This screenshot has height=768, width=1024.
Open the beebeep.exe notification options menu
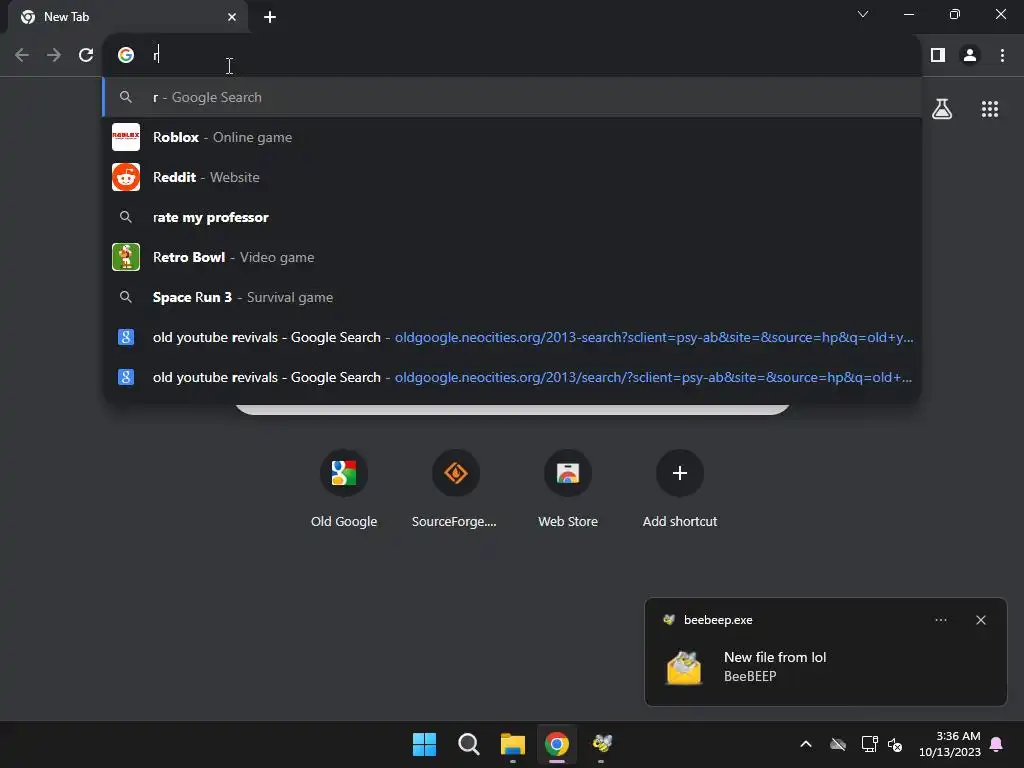point(940,620)
